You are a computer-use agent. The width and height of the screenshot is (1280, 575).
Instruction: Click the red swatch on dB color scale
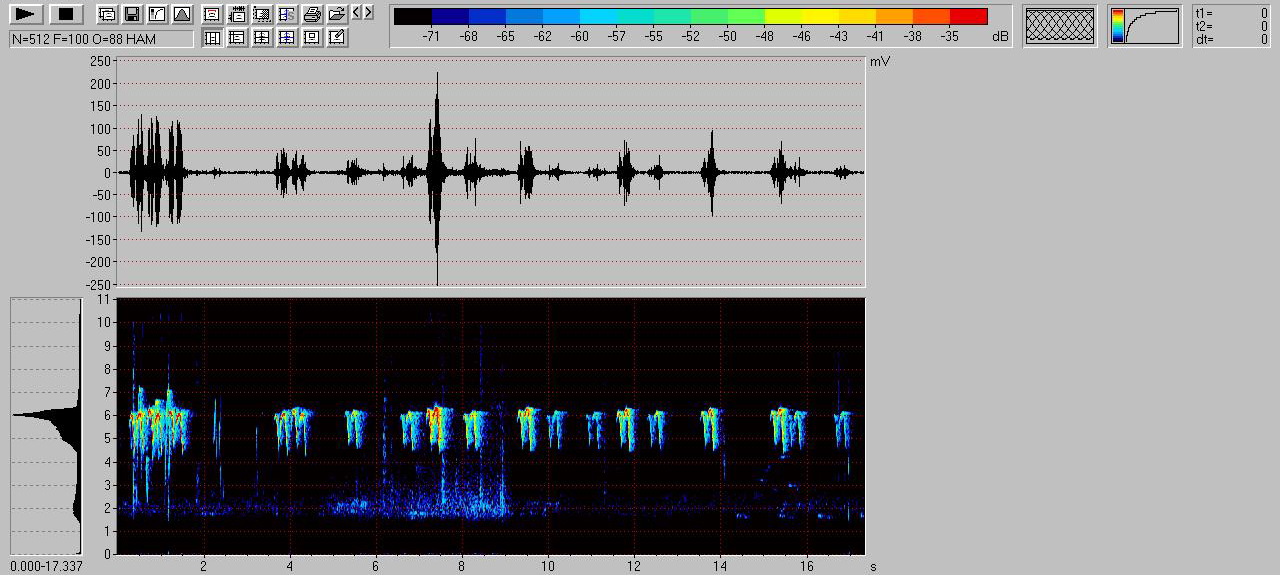[968, 17]
